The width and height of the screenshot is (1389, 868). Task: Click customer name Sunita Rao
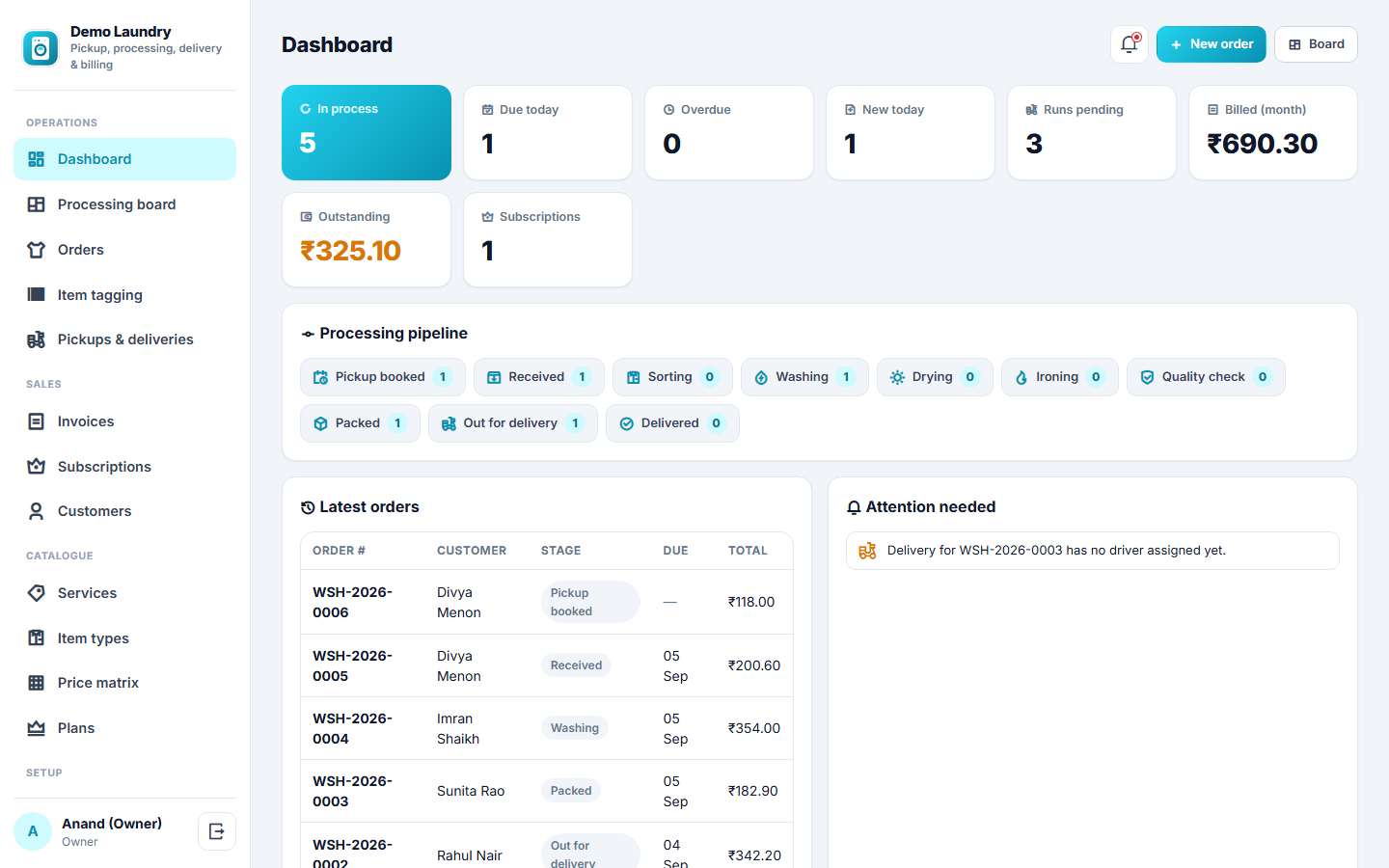coord(471,791)
